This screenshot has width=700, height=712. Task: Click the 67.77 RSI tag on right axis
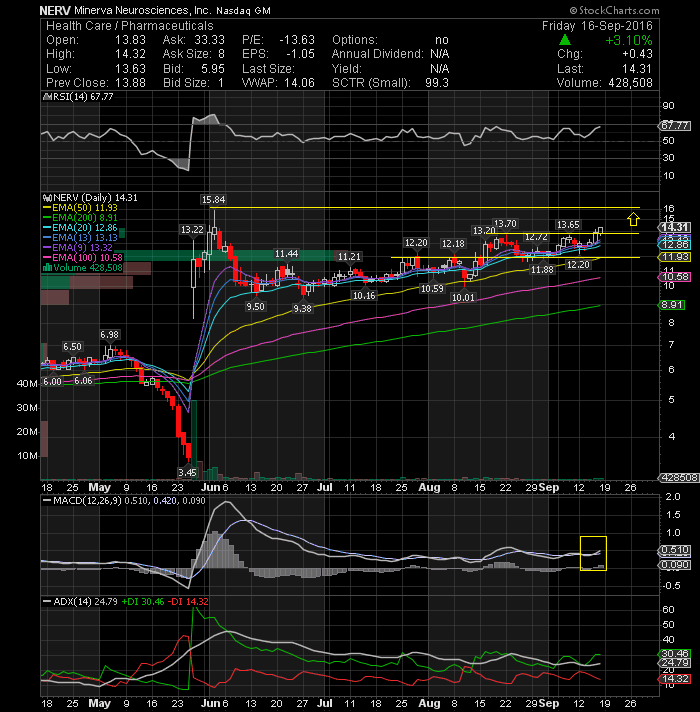(x=675, y=125)
